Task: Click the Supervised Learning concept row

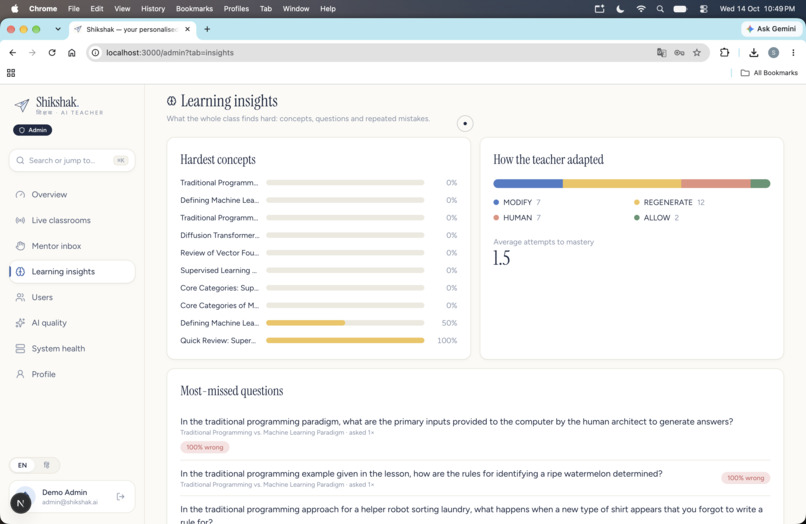Action: (x=318, y=270)
